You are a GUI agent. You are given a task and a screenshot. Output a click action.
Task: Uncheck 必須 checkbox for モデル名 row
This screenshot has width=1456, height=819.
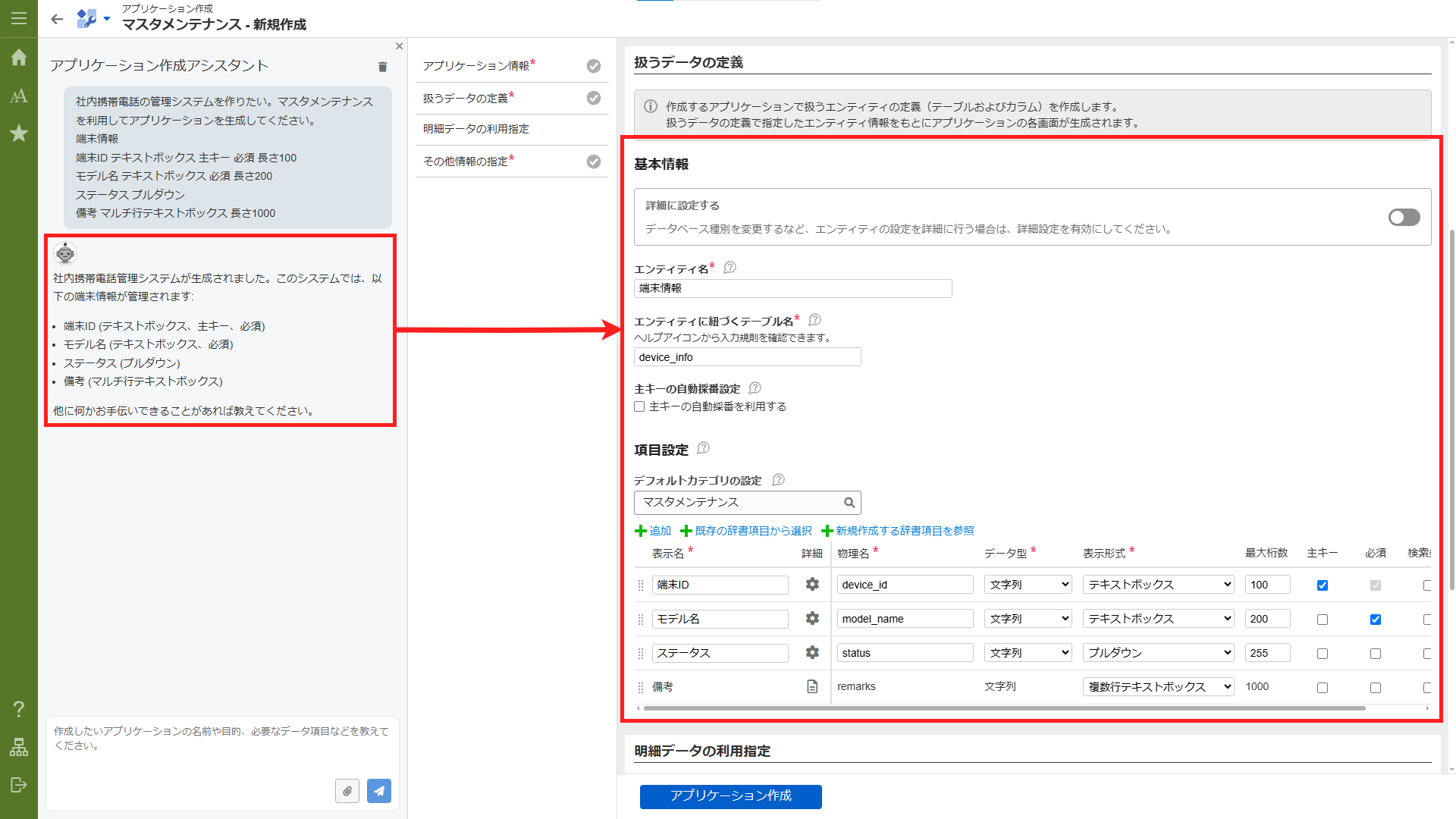(x=1376, y=619)
